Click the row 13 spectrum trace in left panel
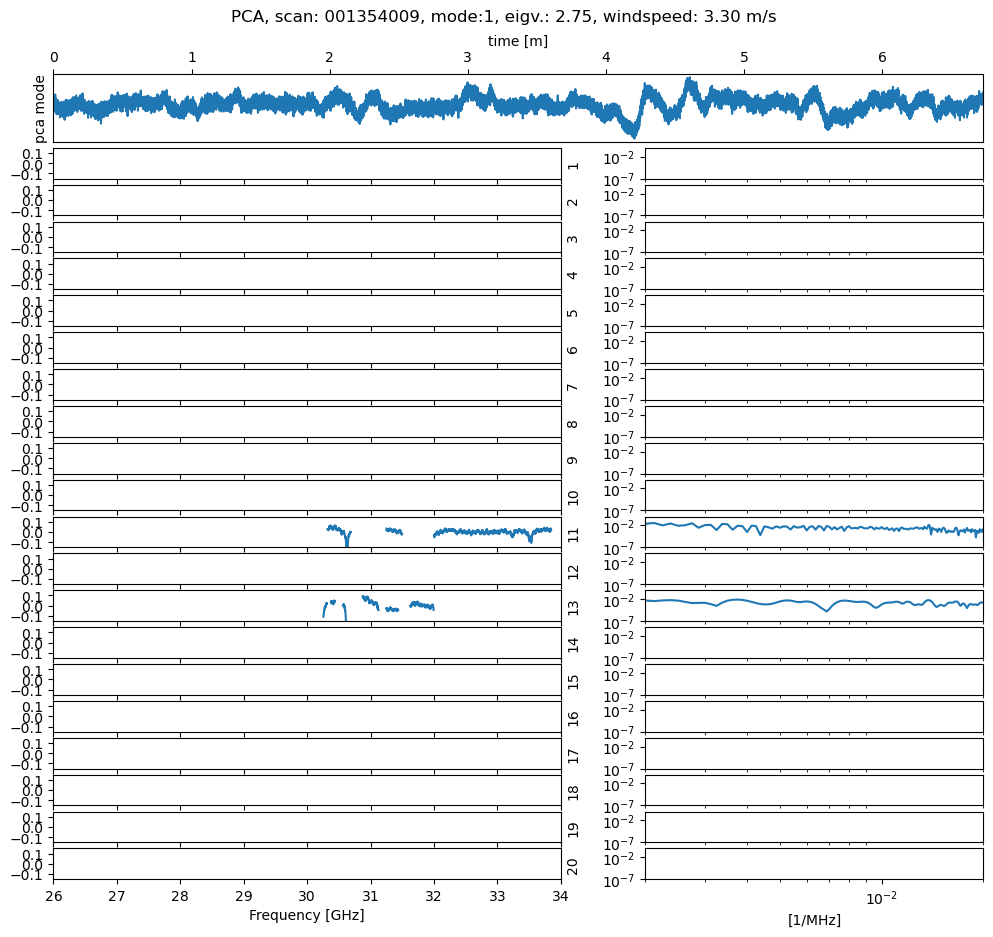Screen dimensions: 993x937 [420, 605]
